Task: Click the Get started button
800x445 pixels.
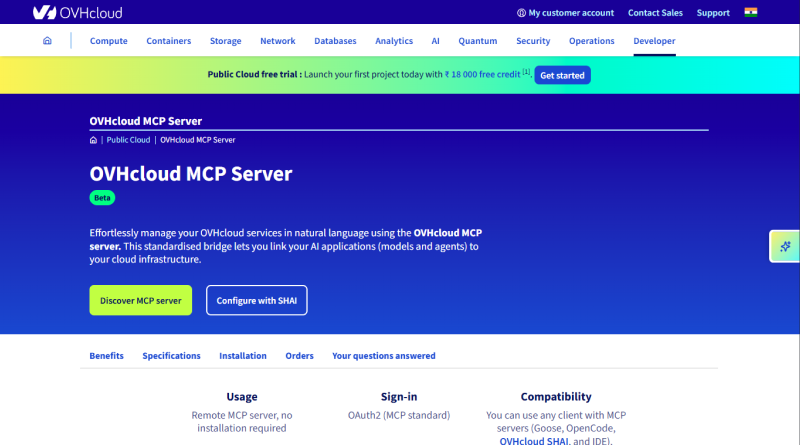Action: tap(562, 75)
